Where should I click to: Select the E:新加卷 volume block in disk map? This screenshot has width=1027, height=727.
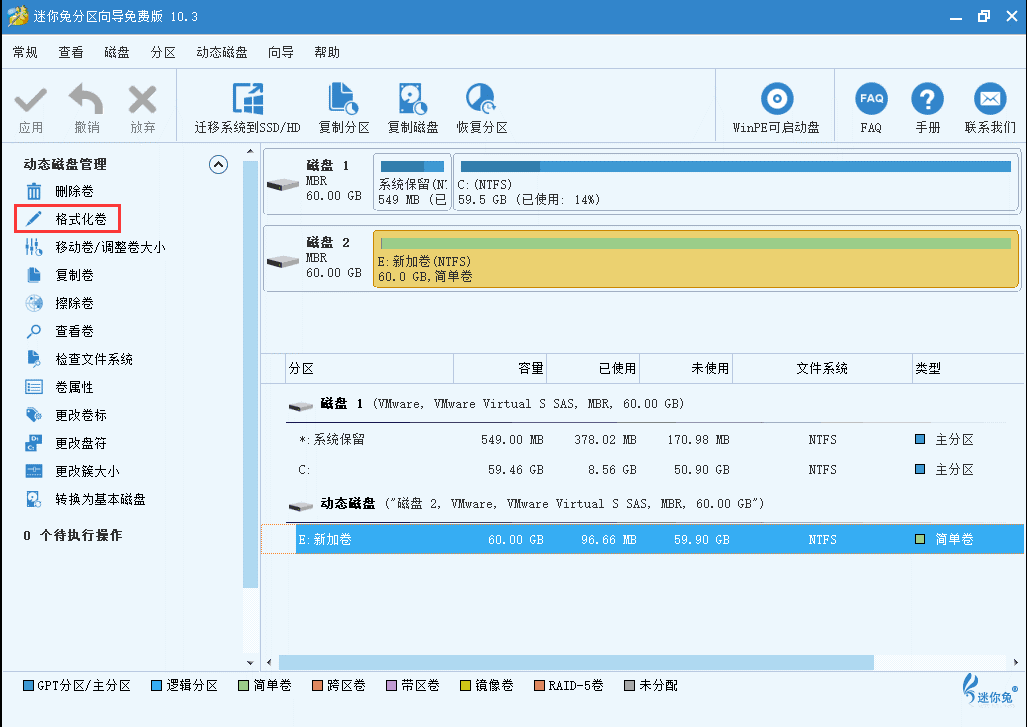(696, 259)
